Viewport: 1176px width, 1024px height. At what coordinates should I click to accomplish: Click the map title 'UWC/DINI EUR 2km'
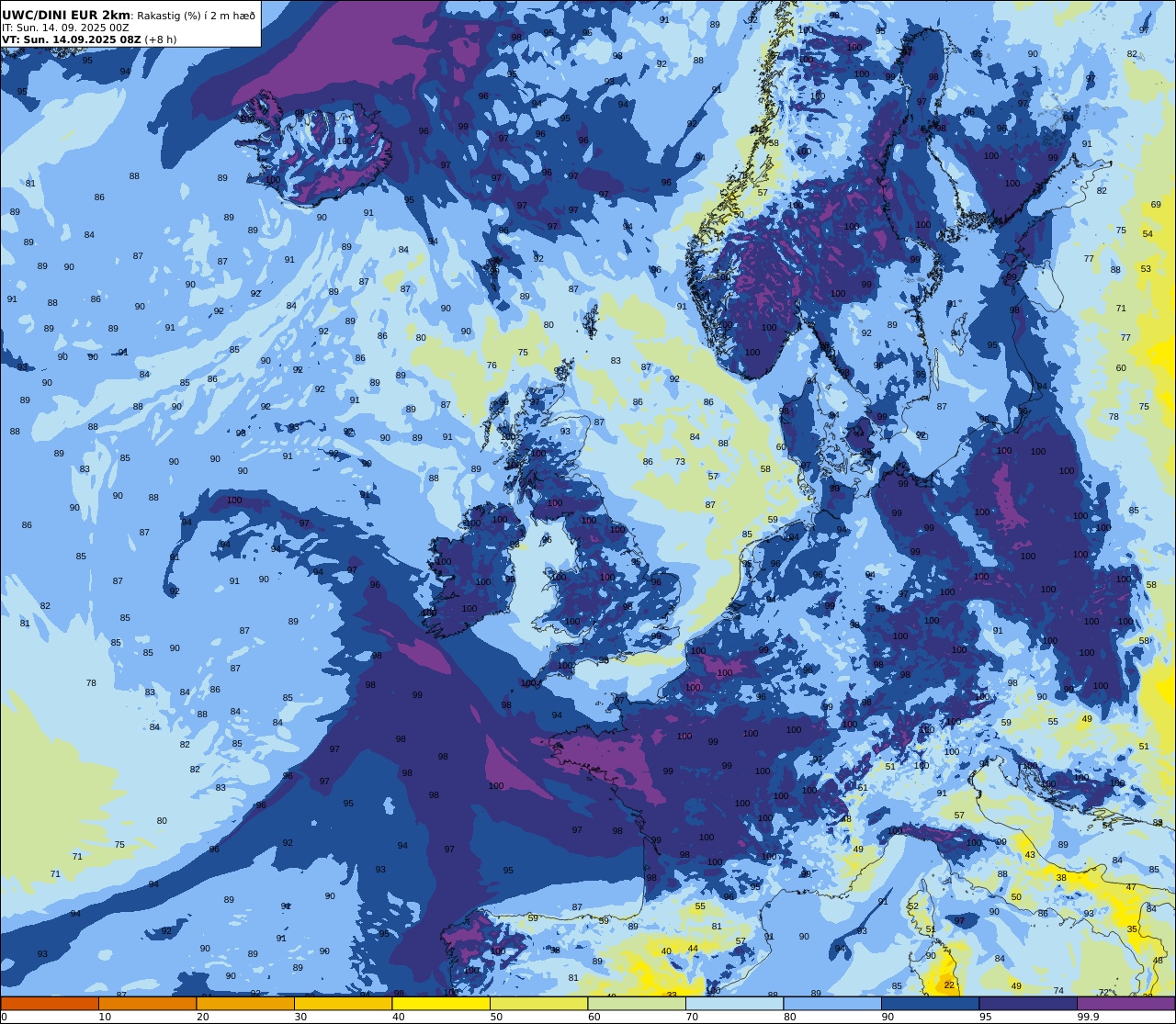point(66,15)
